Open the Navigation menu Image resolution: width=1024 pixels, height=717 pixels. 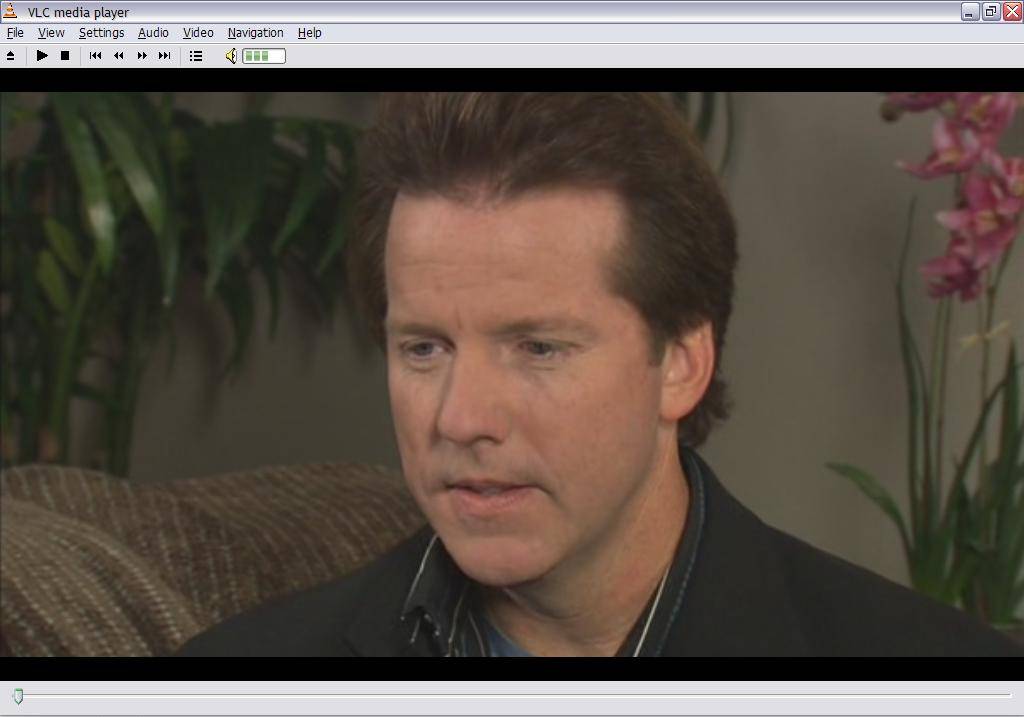[x=255, y=33]
